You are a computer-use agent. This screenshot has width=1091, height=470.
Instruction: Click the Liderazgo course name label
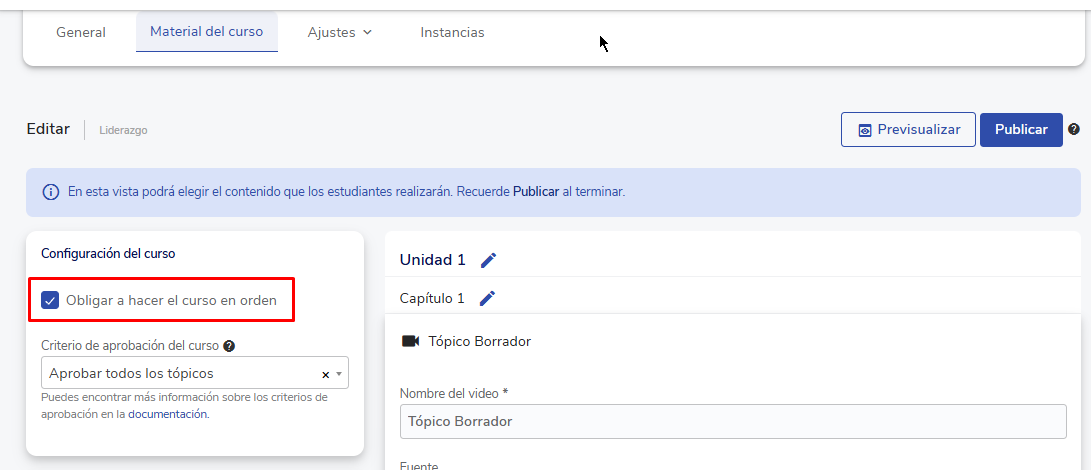[123, 130]
